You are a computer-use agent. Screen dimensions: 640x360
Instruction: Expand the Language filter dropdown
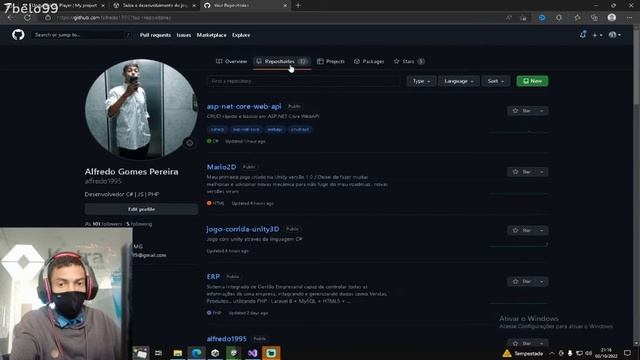pos(459,81)
